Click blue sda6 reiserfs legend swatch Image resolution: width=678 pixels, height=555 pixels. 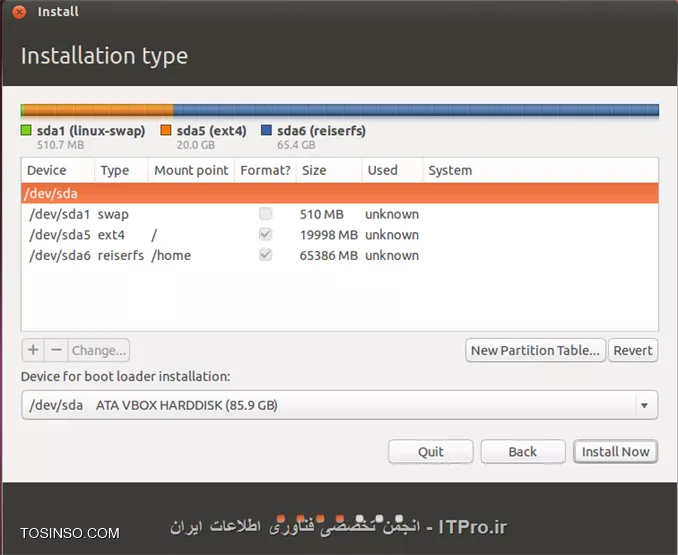click(266, 130)
